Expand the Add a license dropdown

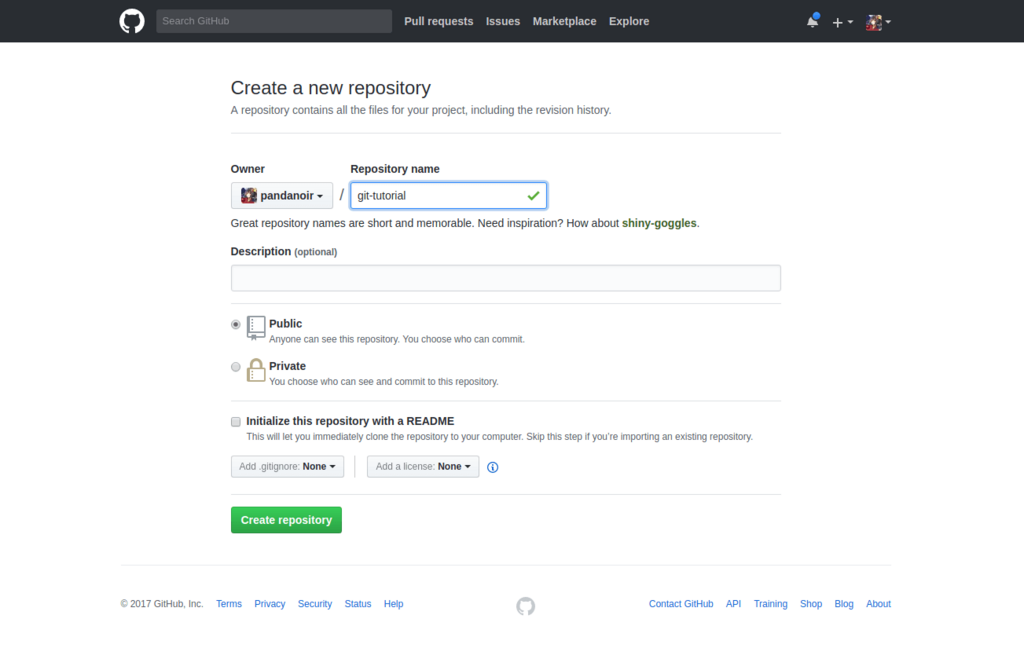423,466
